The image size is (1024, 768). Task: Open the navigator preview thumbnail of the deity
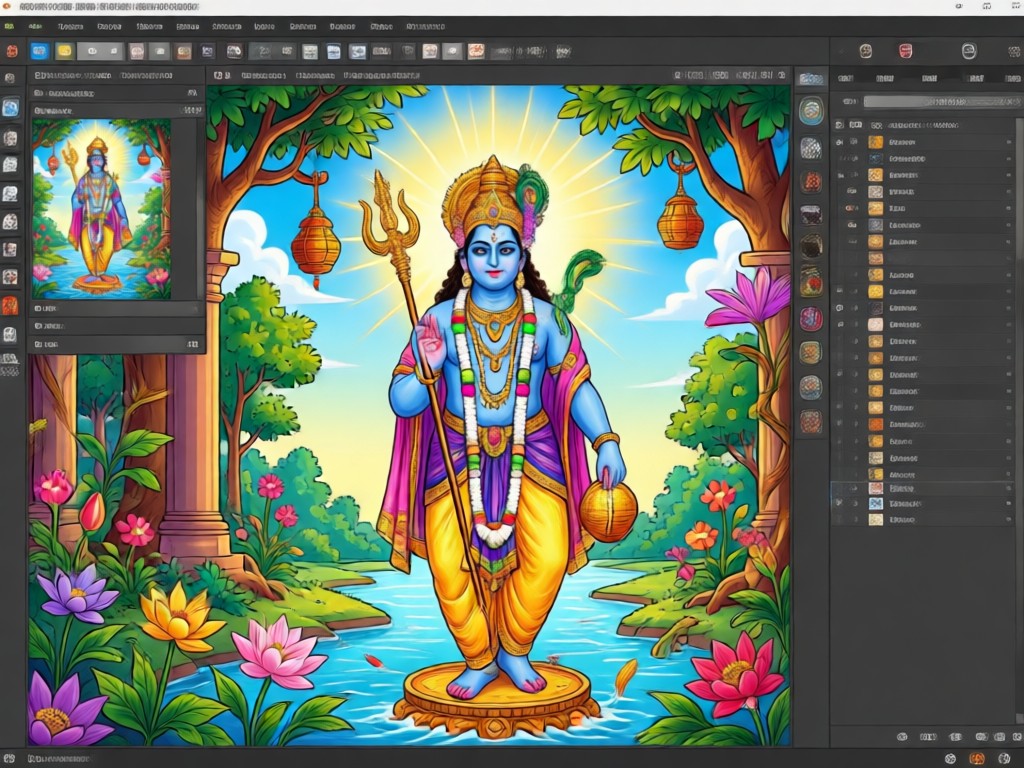pos(101,209)
